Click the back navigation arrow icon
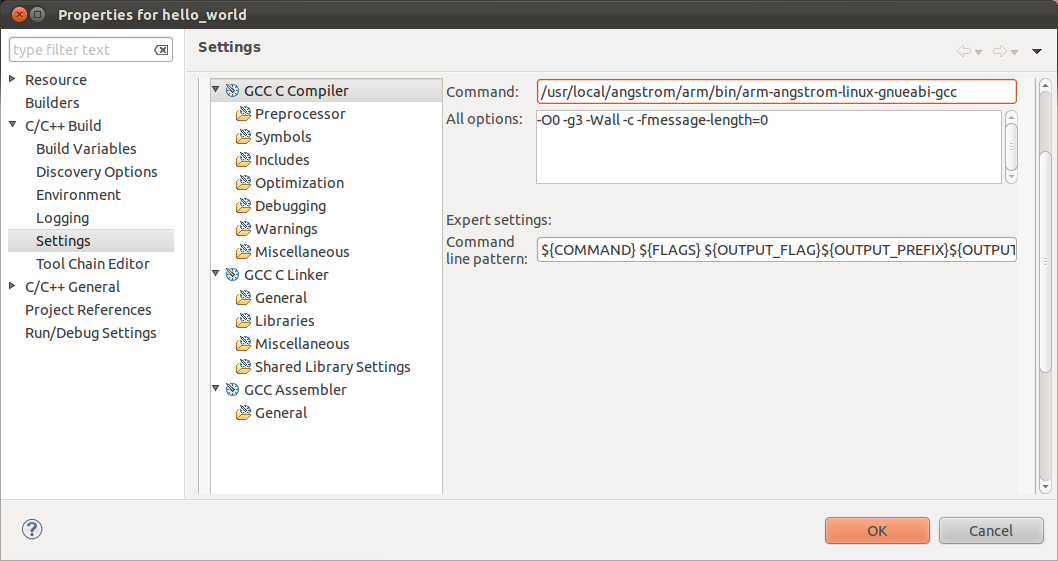1058x561 pixels. point(964,51)
